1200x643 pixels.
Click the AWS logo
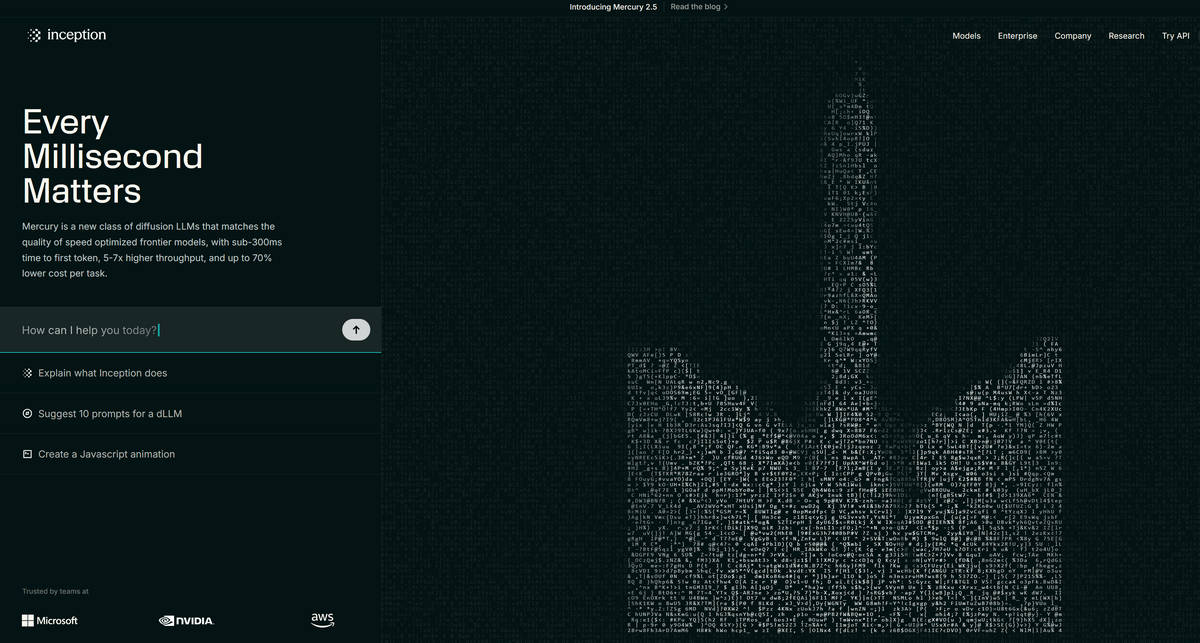(322, 620)
